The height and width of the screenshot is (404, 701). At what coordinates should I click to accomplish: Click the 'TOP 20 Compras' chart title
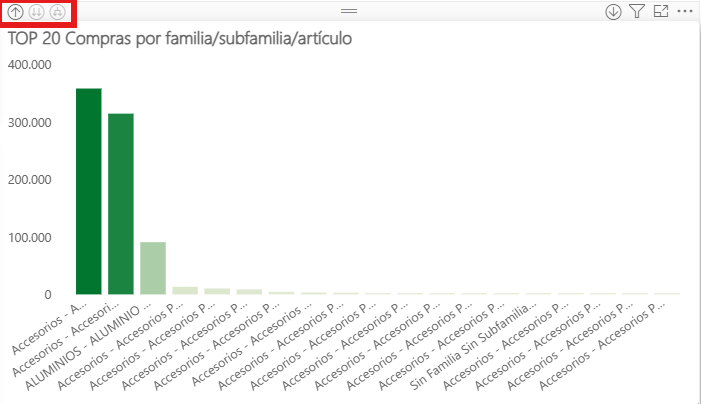tap(181, 38)
